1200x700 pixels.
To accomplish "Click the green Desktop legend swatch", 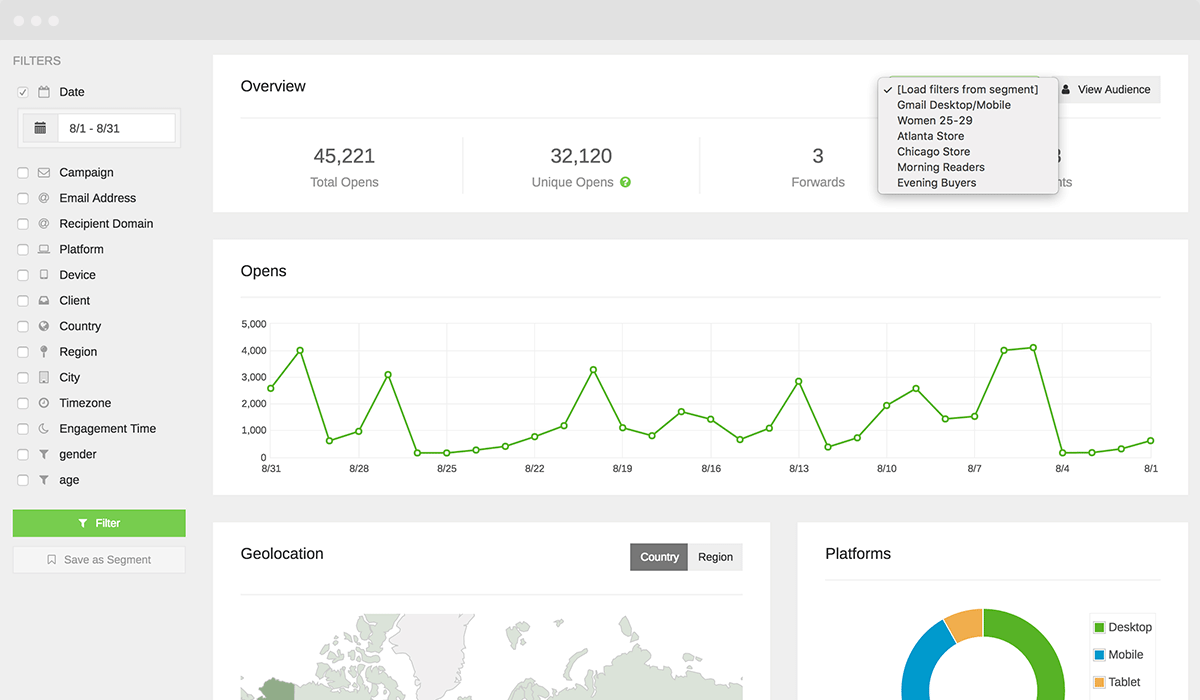I will (x=1099, y=628).
